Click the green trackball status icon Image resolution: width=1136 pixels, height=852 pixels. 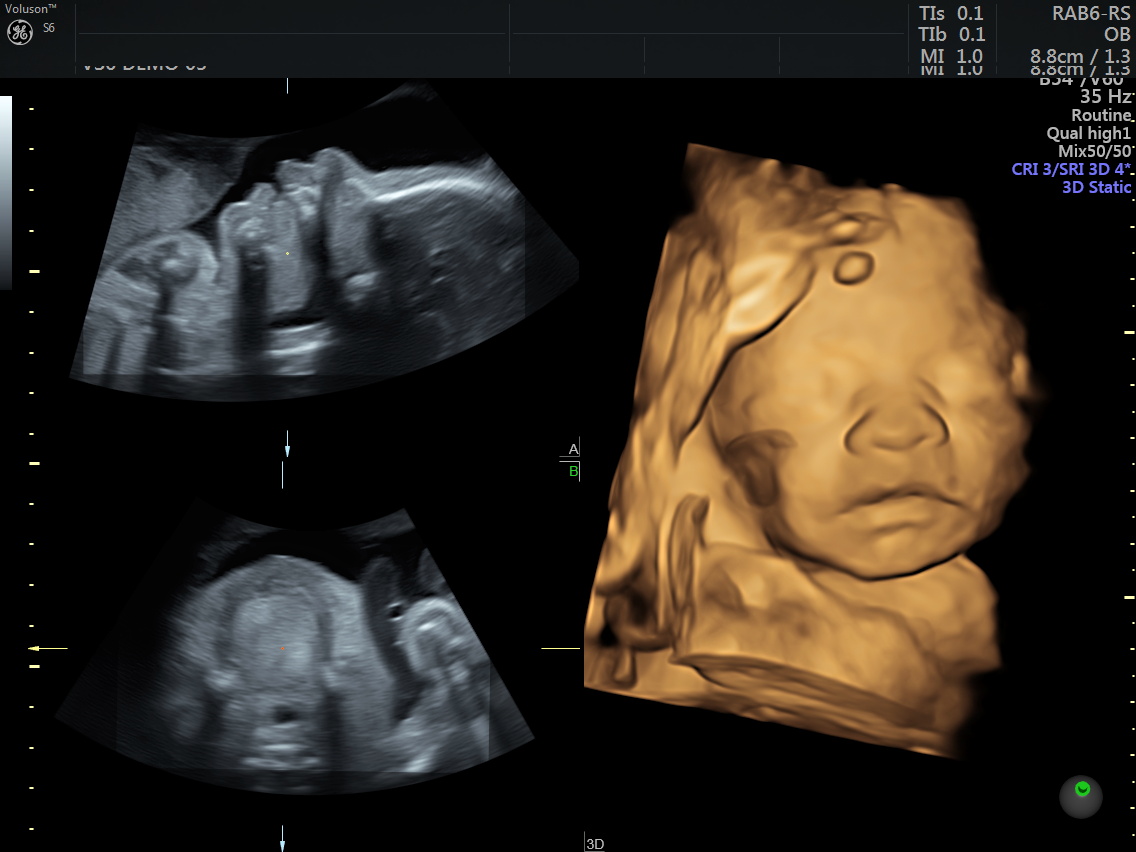[1081, 795]
